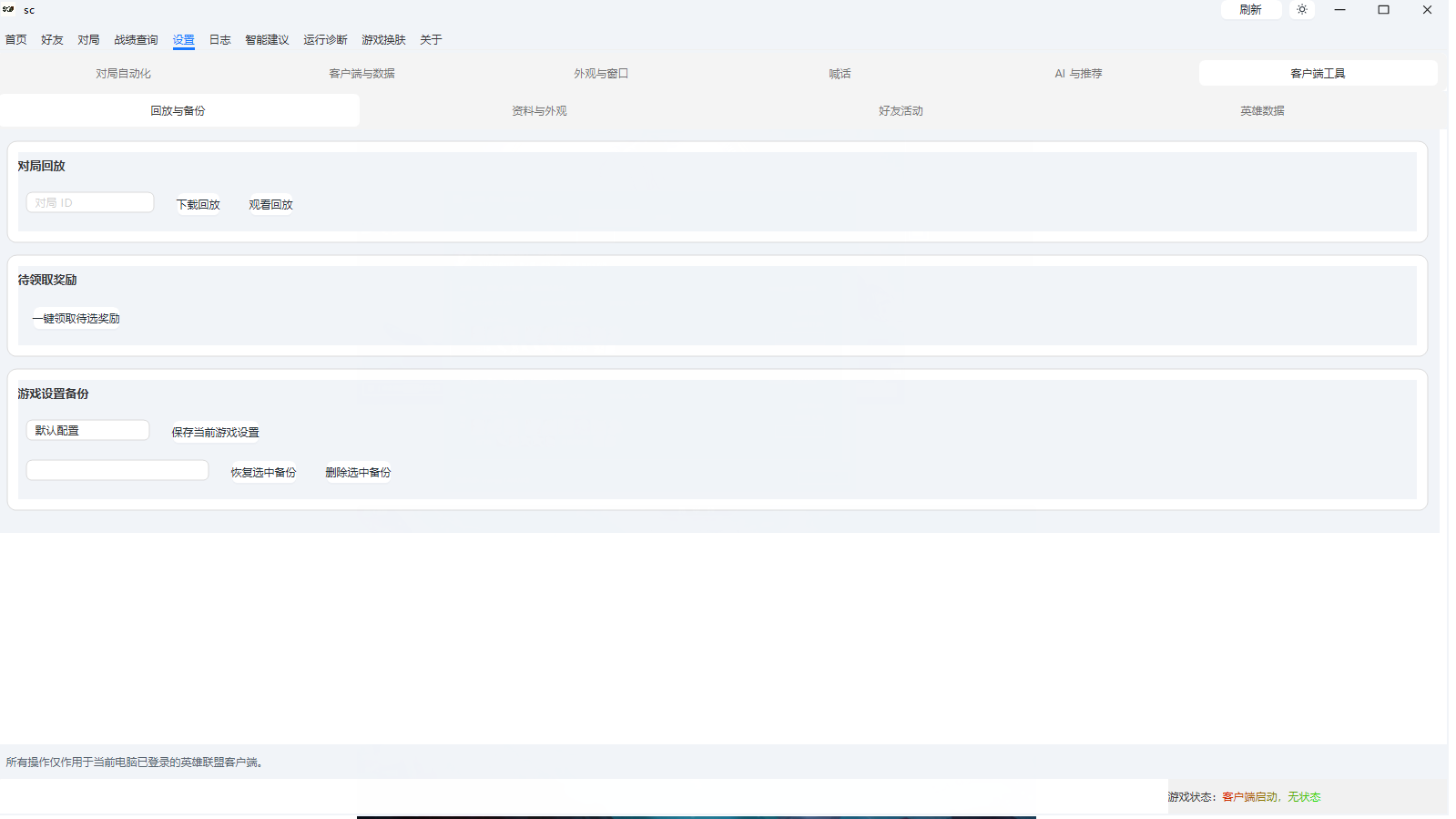
Task: Click the red 客户端启动 status text
Action: pyautogui.click(x=1251, y=797)
